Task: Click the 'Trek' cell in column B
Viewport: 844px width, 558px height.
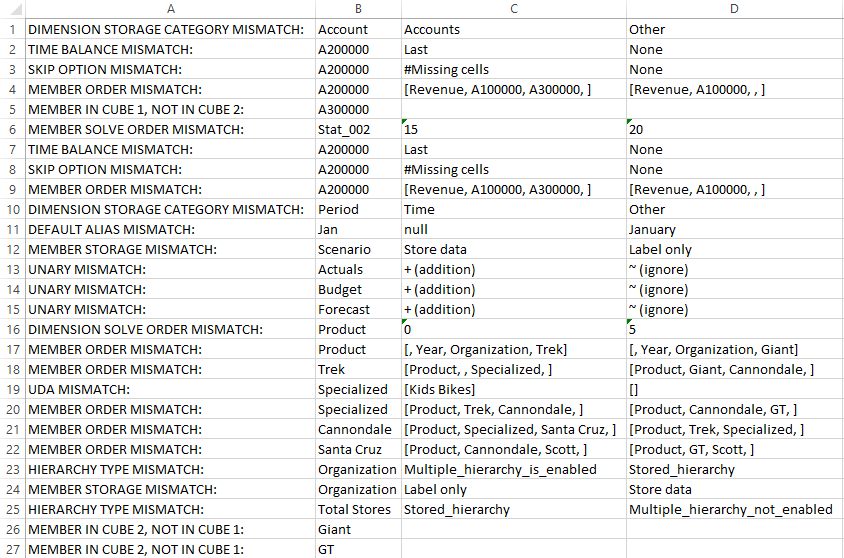Action: [x=358, y=370]
